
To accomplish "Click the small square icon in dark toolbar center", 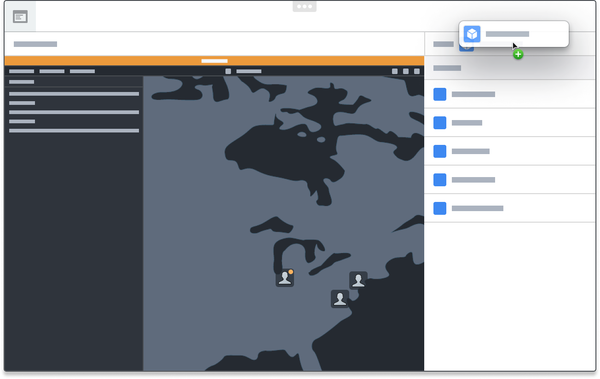I will 228,71.
